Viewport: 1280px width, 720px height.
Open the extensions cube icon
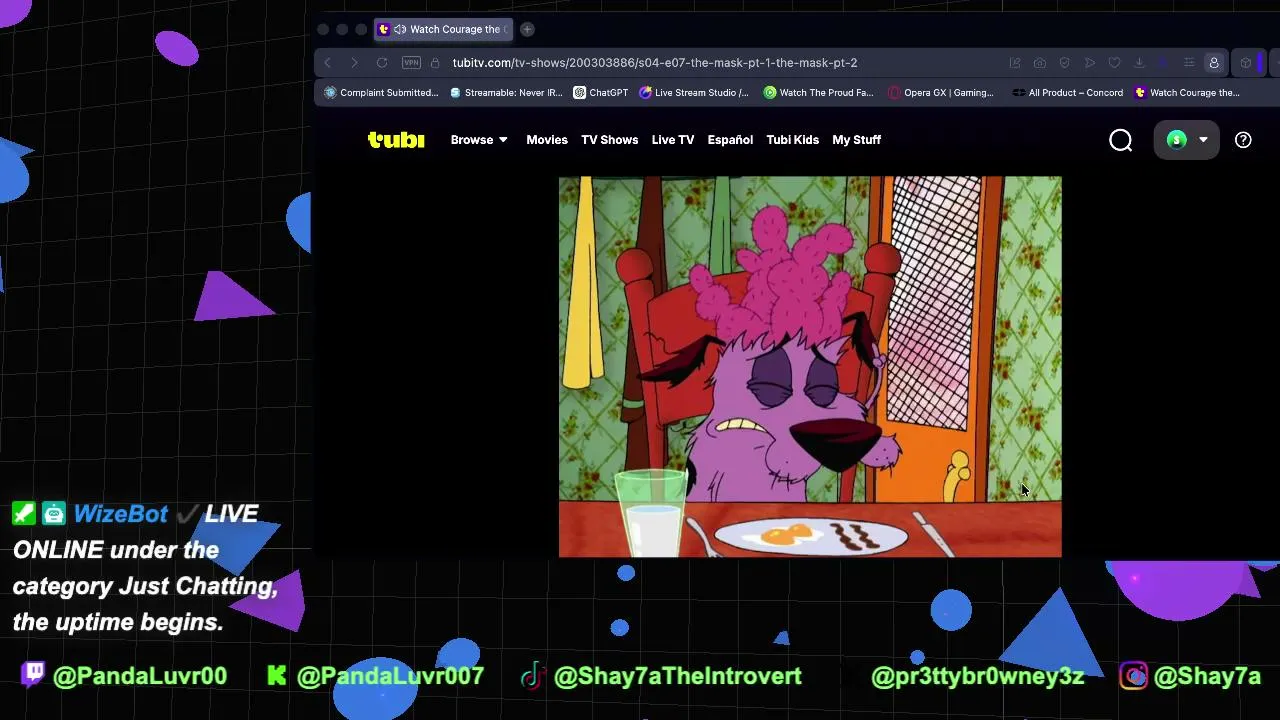coord(1246,63)
